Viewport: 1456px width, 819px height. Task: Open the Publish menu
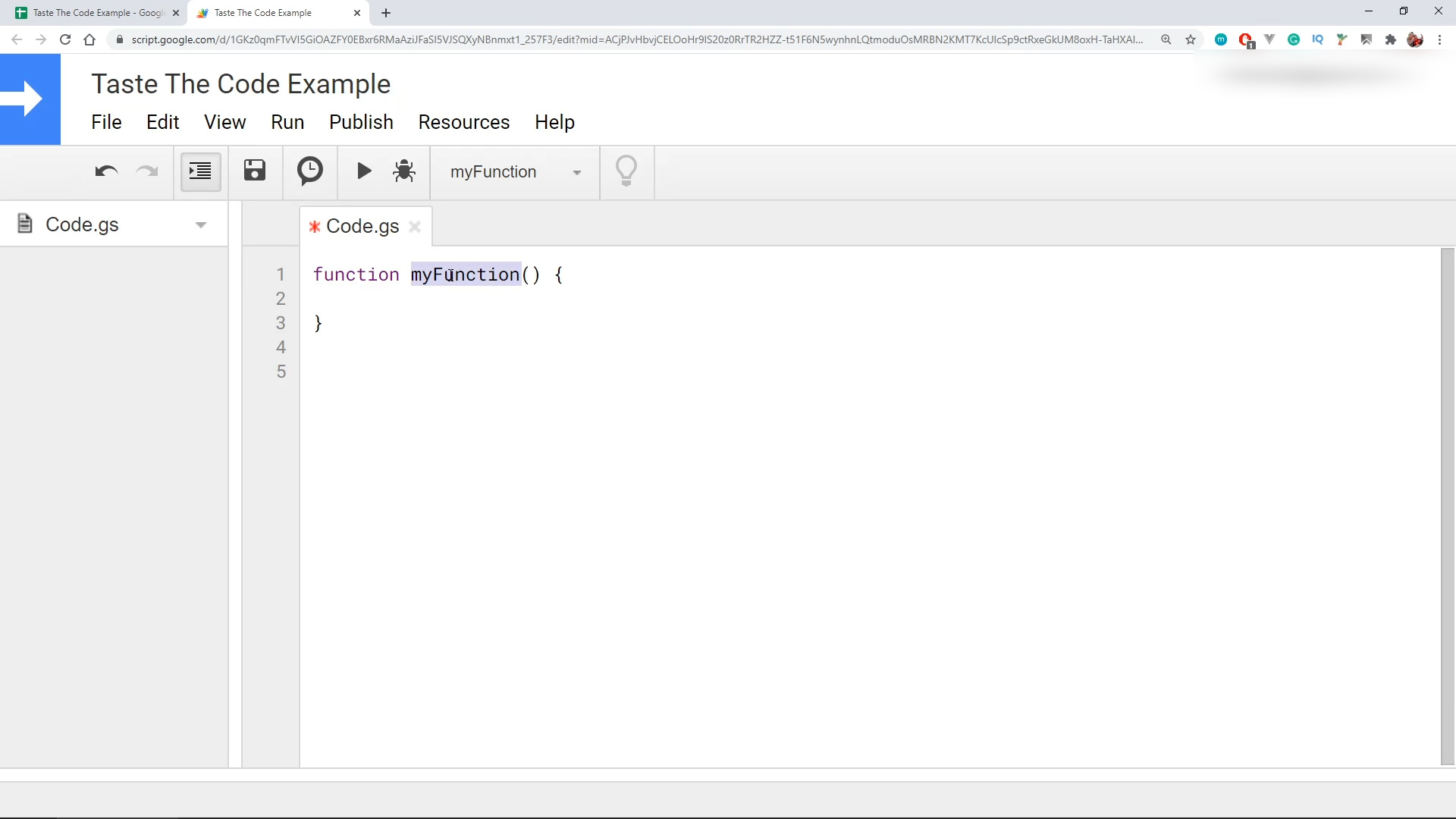(x=361, y=122)
